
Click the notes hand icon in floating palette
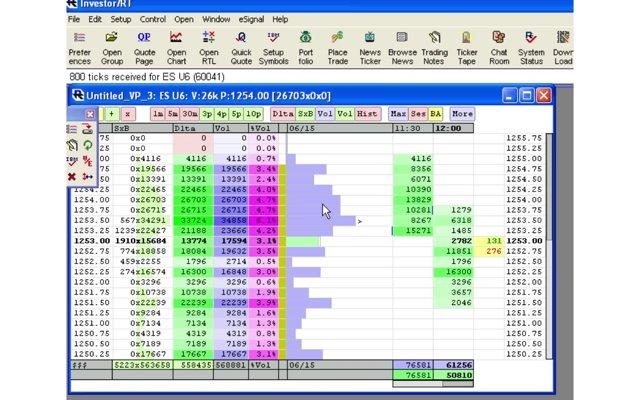72,145
